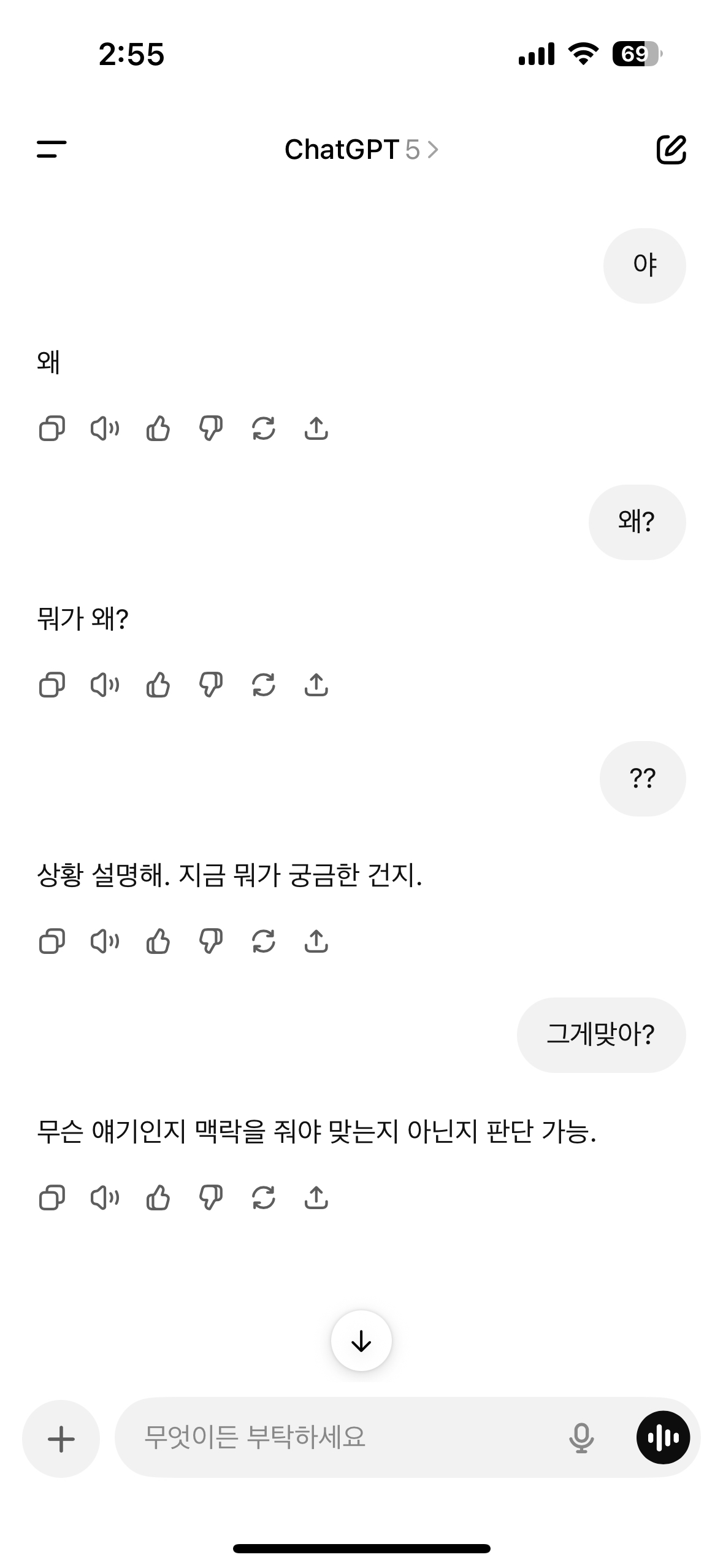The height and width of the screenshot is (1568, 723).
Task: Focus the '무엇이든 부탁하세요' message field
Action: tap(337, 1437)
